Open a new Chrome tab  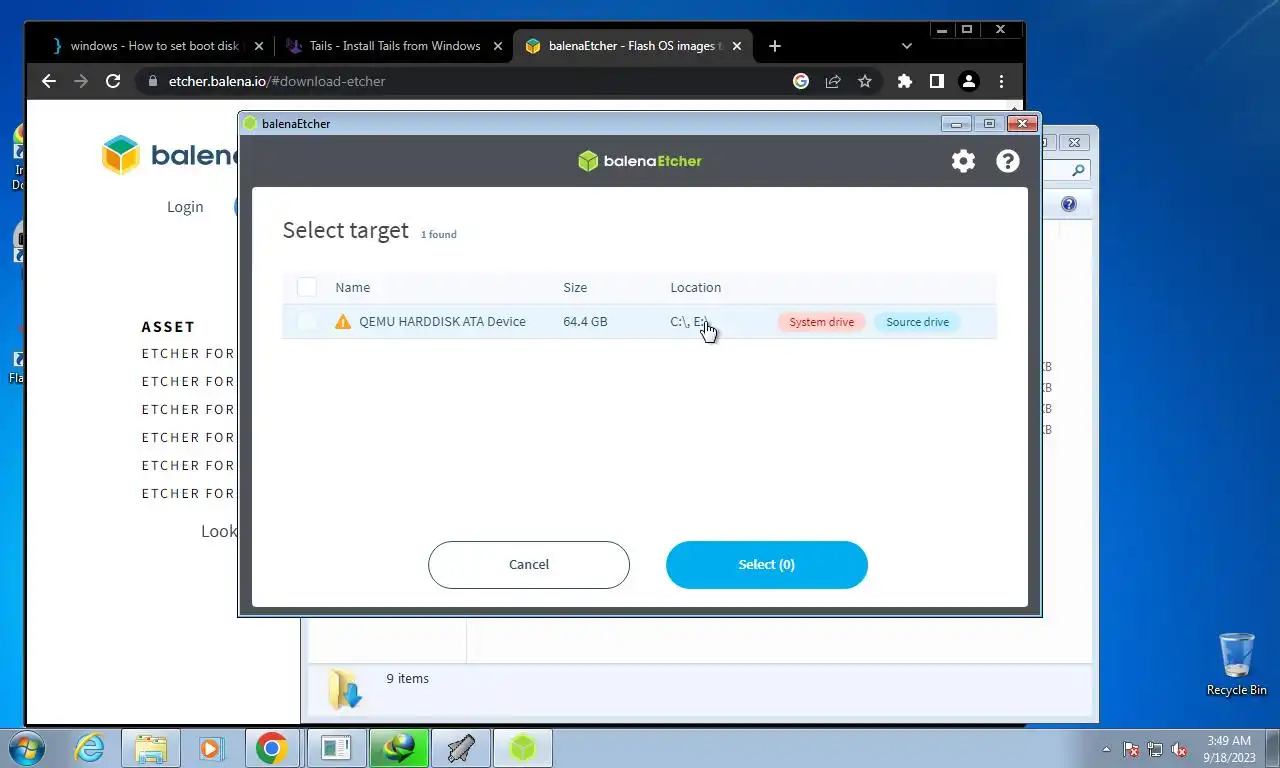click(x=775, y=46)
